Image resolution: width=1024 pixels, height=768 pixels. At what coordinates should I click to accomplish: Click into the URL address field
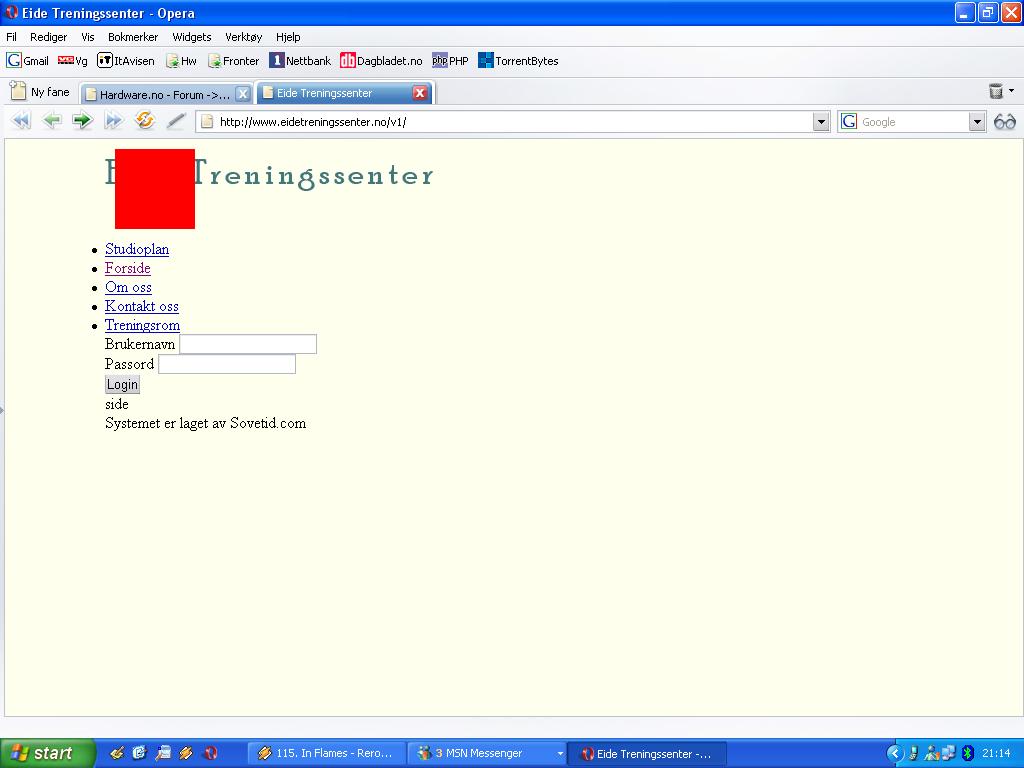[513, 121]
